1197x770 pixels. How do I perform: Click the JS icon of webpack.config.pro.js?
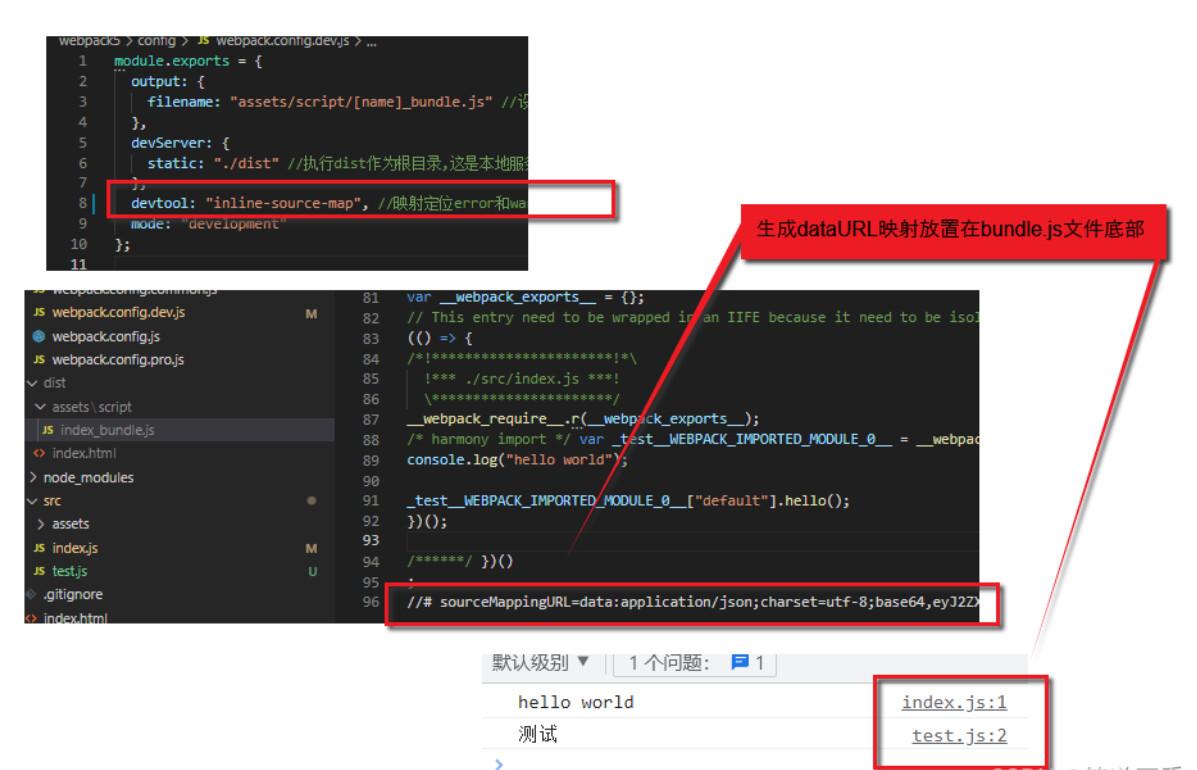(39, 359)
